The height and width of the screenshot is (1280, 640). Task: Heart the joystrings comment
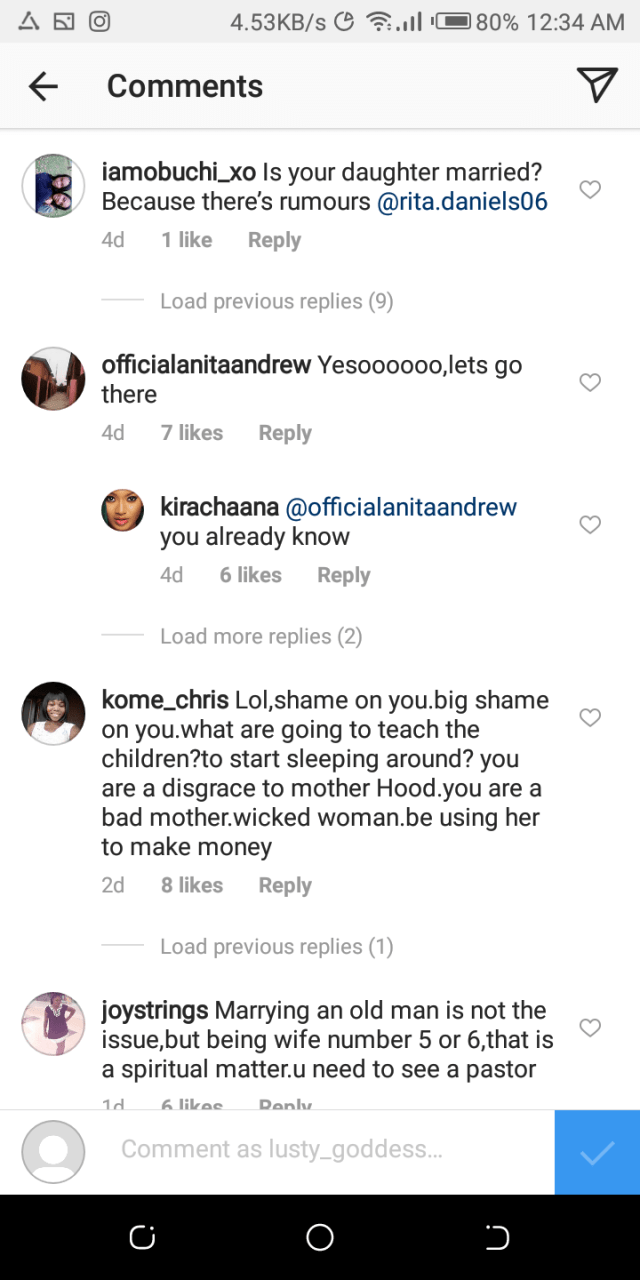pyautogui.click(x=590, y=1027)
